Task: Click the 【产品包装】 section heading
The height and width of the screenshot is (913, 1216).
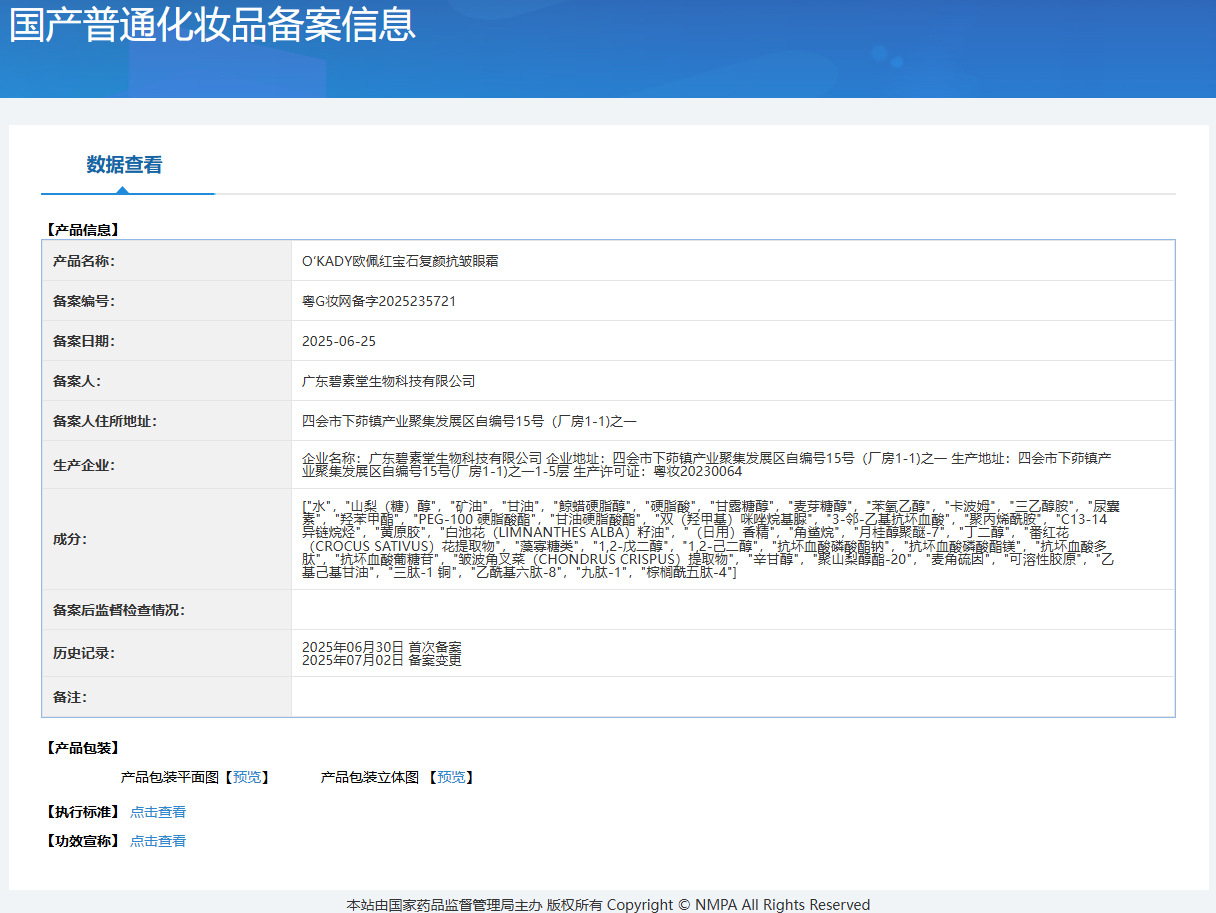Action: click(x=82, y=748)
